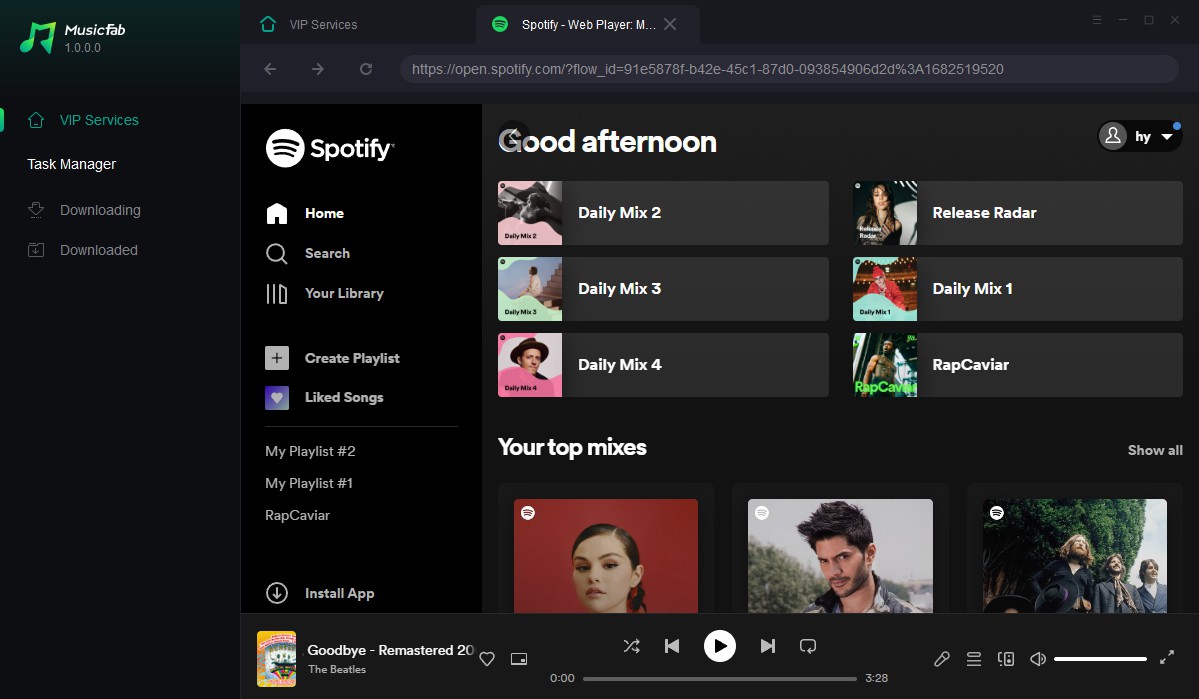Open My Playlist #2
This screenshot has width=1199, height=699.
310,451
